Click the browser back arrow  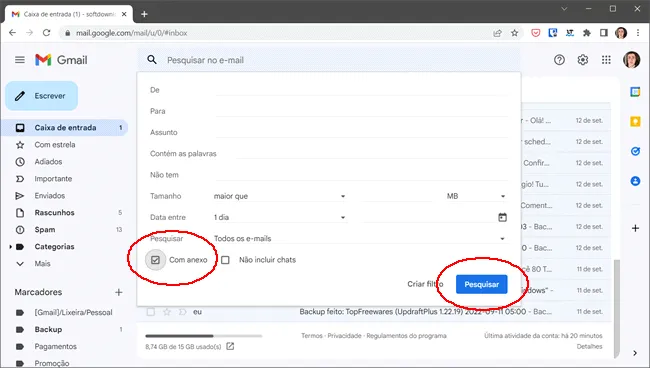click(12, 33)
